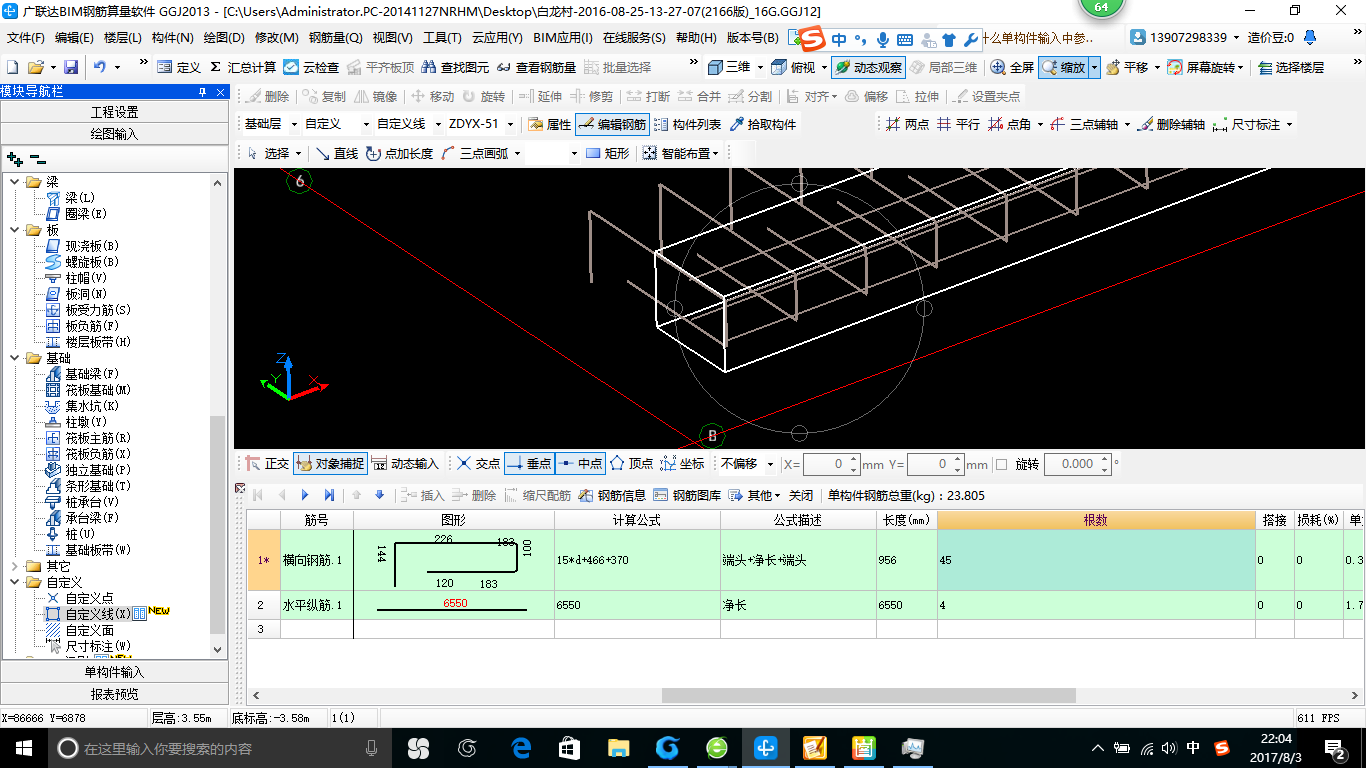
Task: Toggle 对象捕捉 object snap
Action: (x=330, y=464)
